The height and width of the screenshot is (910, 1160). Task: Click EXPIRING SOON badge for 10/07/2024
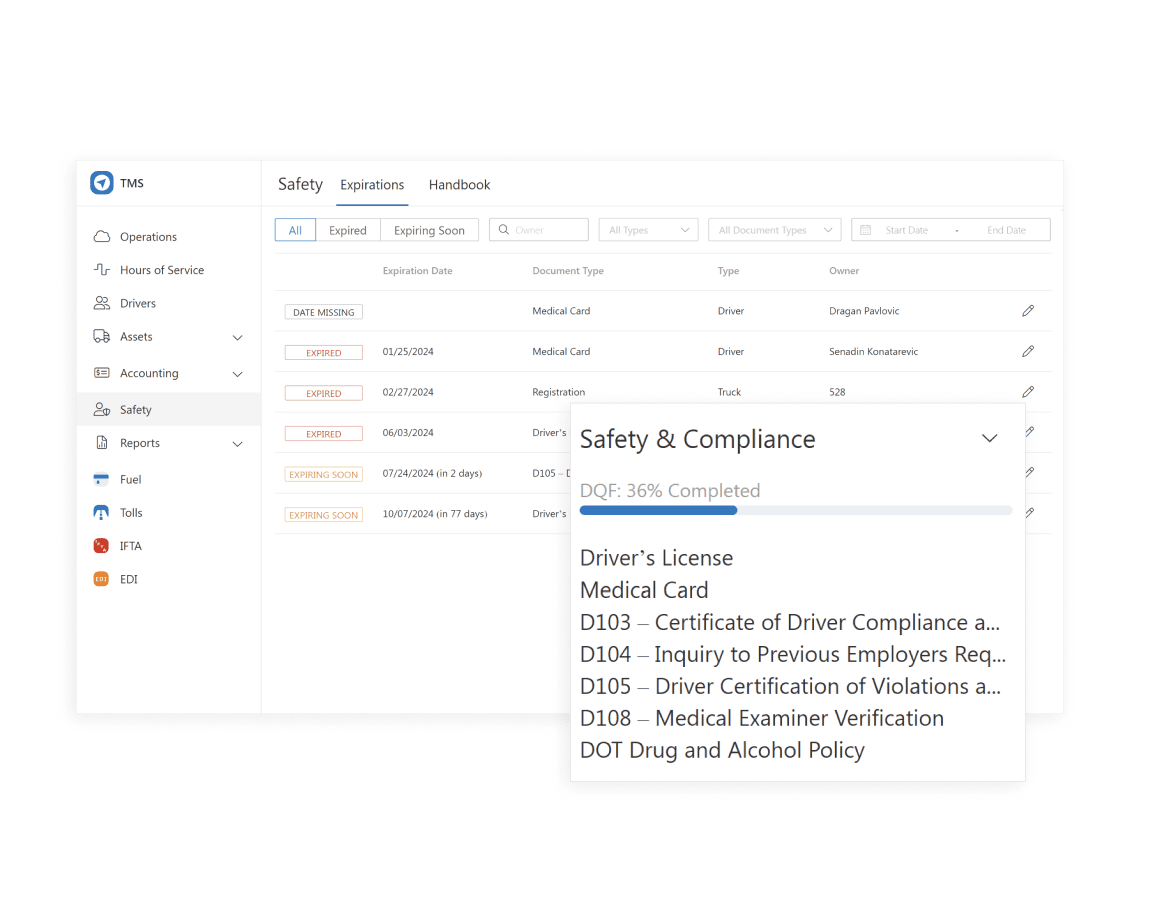point(323,515)
